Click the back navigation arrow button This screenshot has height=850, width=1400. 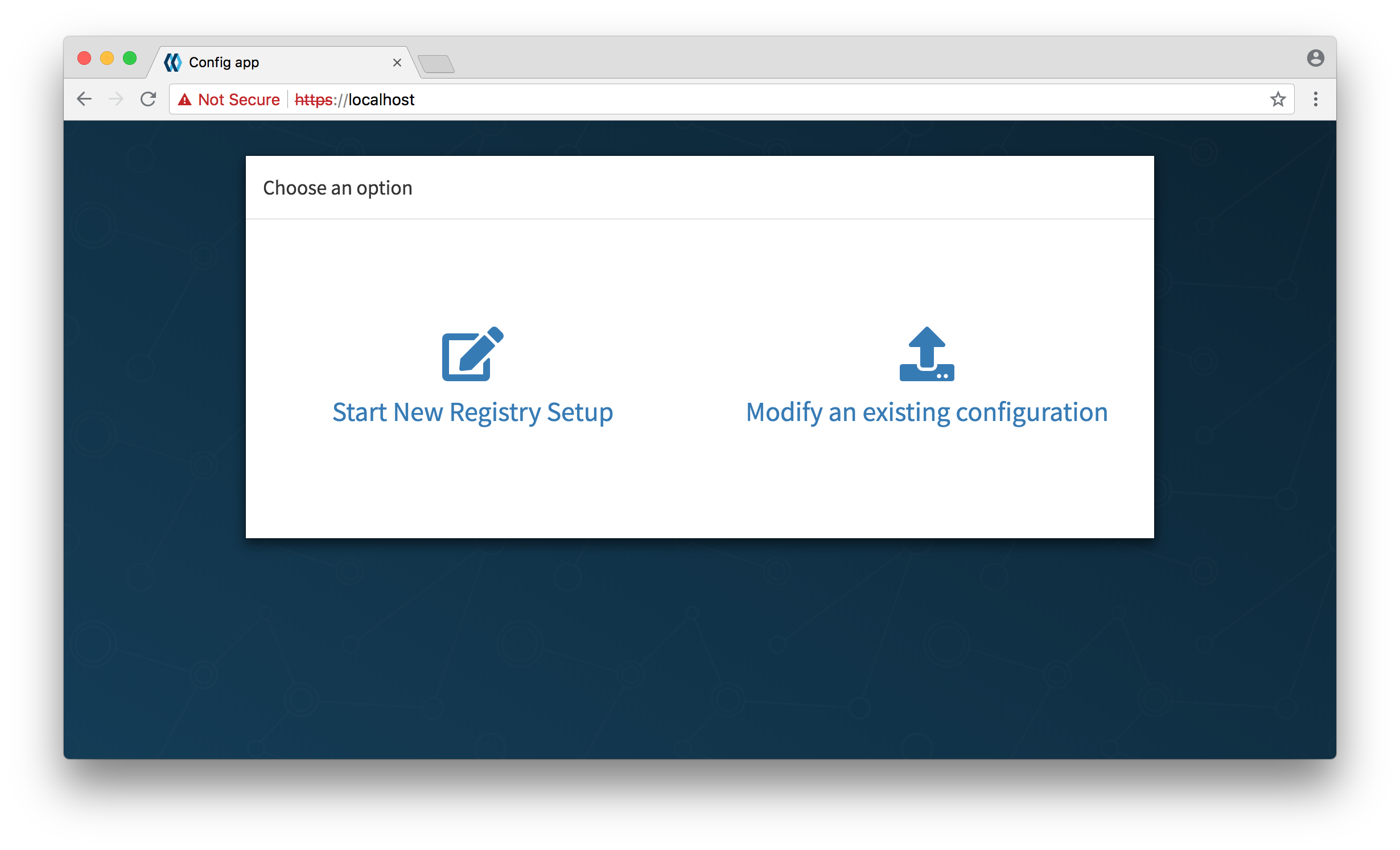85,99
